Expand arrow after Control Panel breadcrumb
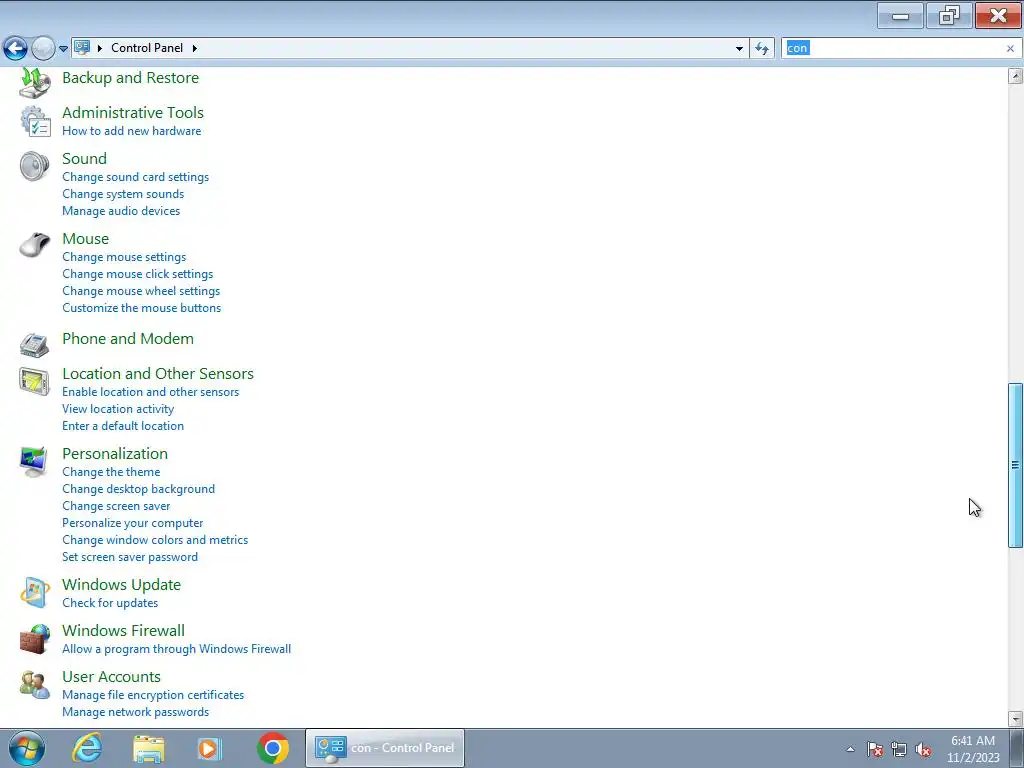The height and width of the screenshot is (768, 1024). tap(195, 48)
